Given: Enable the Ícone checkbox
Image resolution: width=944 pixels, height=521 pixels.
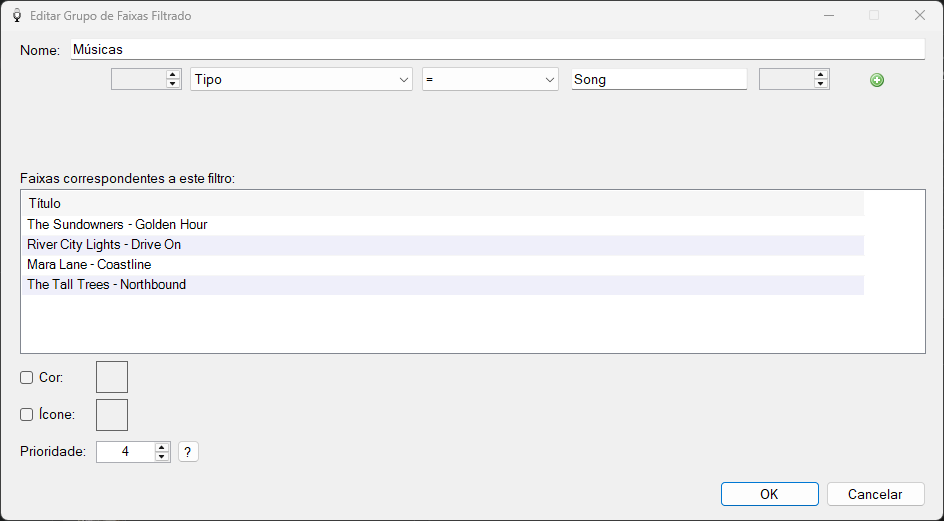Looking at the screenshot, I should pos(26,415).
